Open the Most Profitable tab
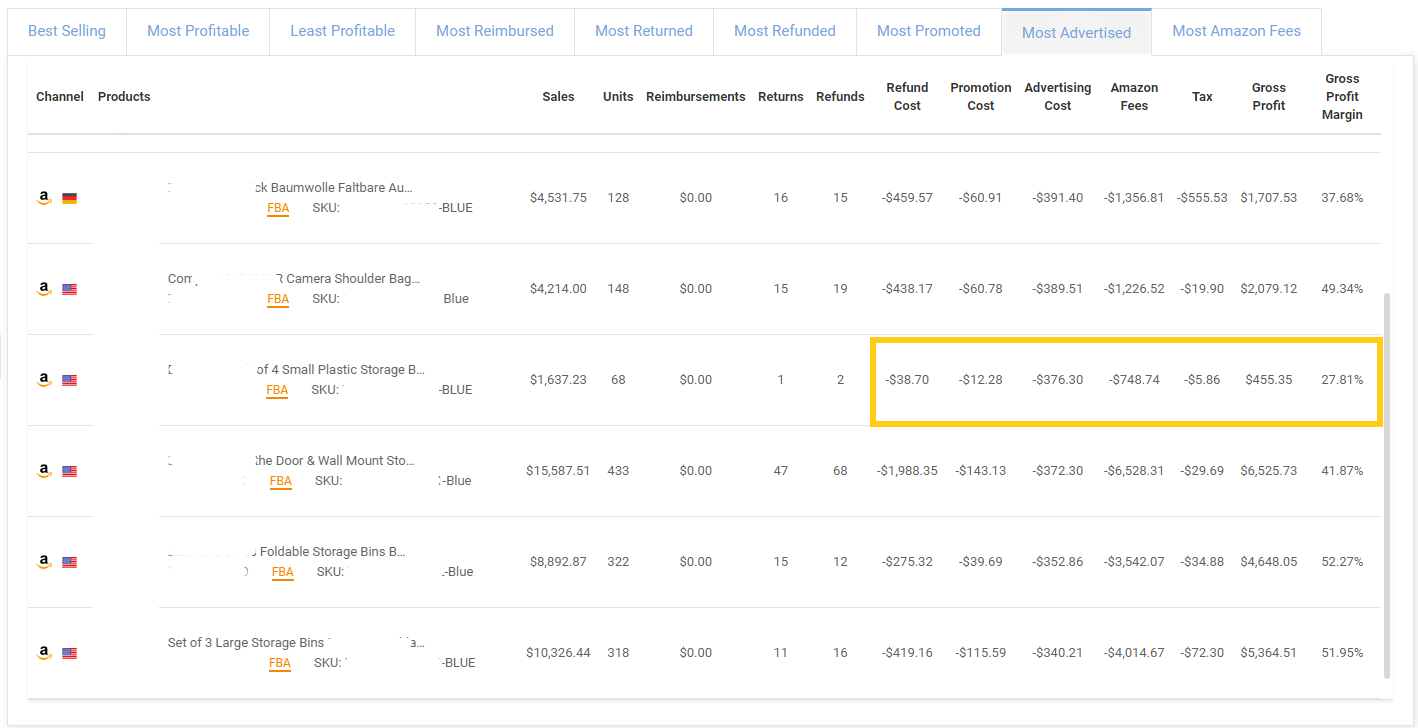 pos(198,31)
